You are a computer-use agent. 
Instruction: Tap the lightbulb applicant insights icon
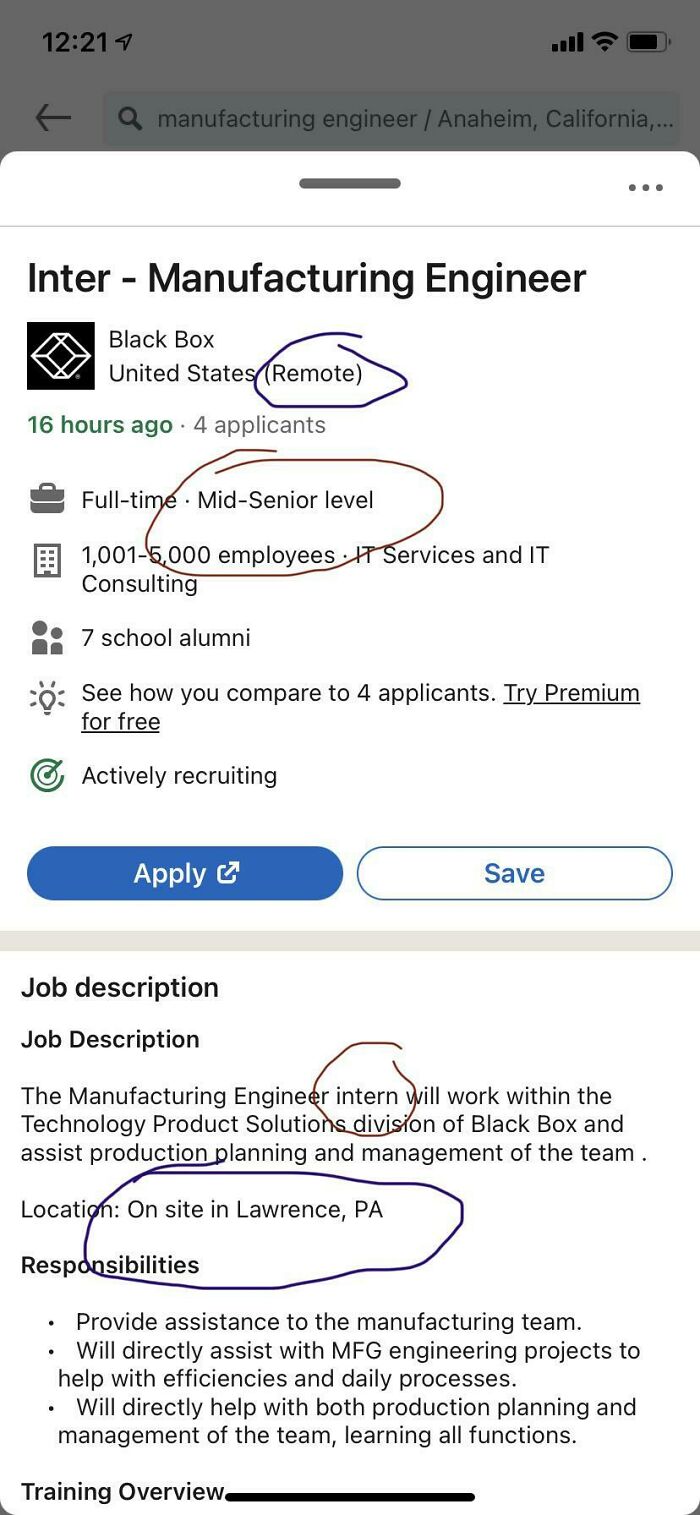tap(45, 692)
